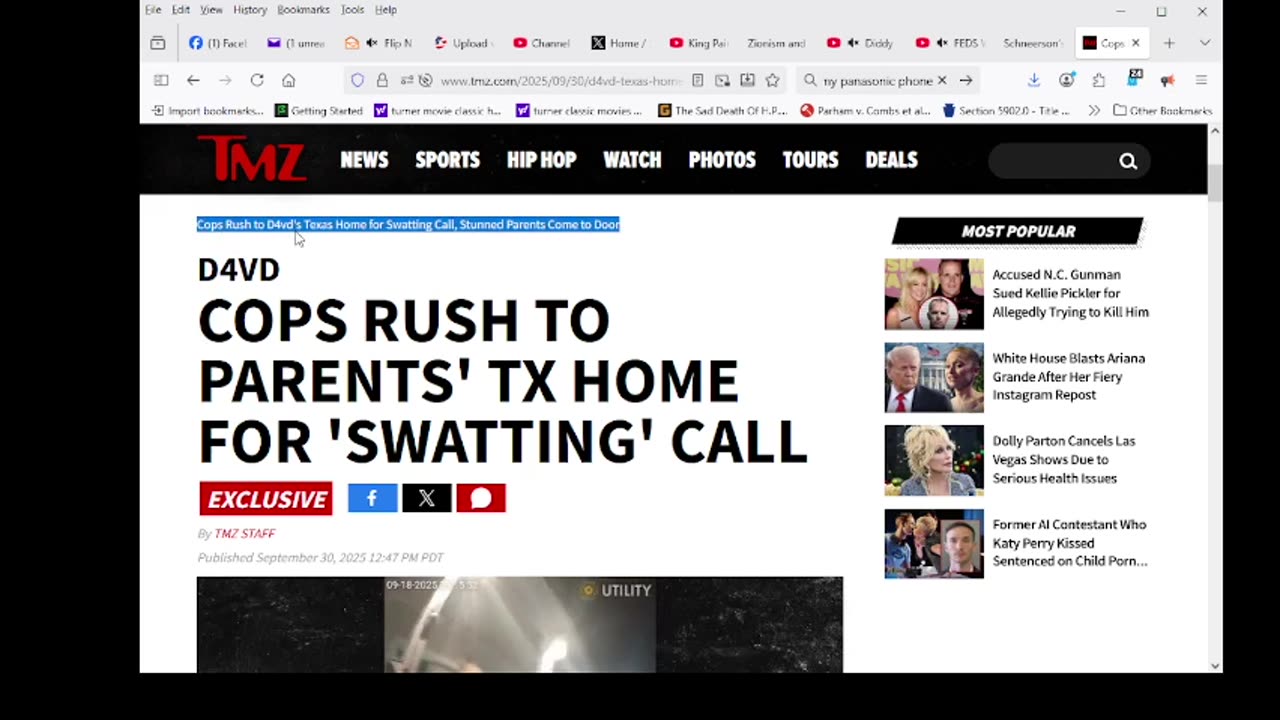
Task: Open the list all tabs dropdown
Action: pyautogui.click(x=1204, y=43)
